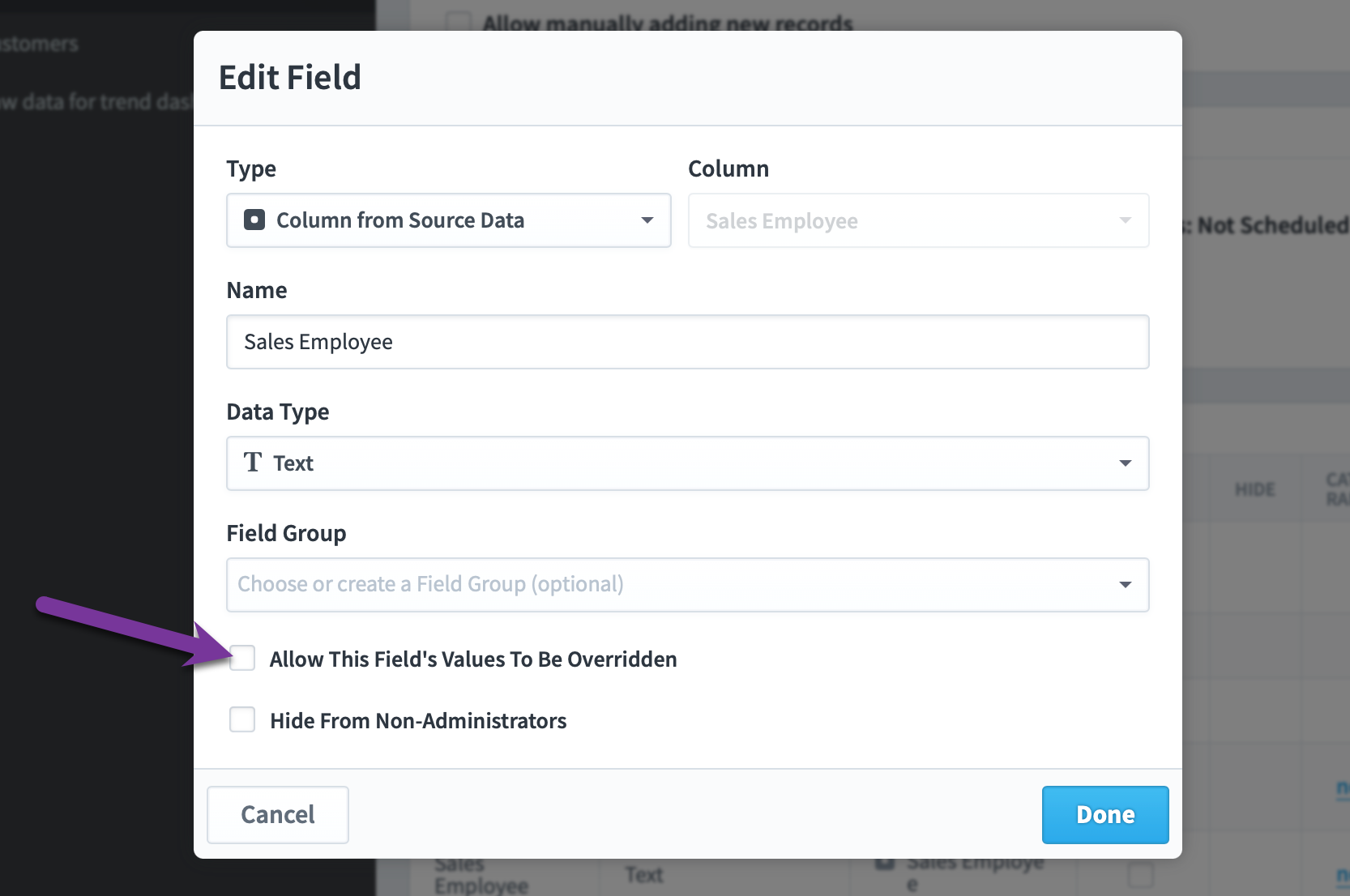
Task: Click the Name input field
Action: coord(687,342)
